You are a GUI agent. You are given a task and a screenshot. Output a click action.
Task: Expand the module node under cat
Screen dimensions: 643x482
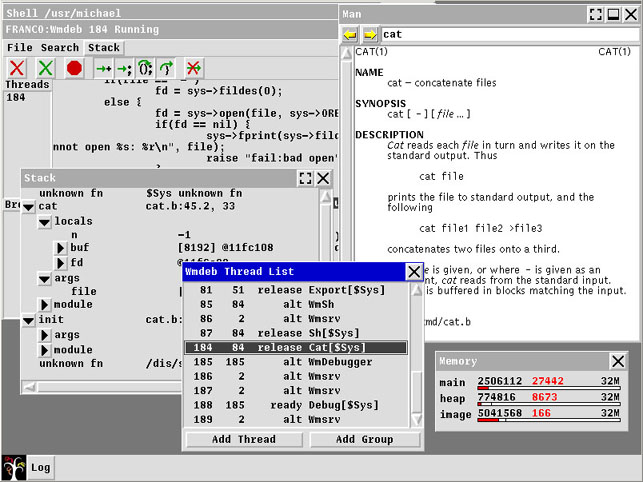(44, 304)
